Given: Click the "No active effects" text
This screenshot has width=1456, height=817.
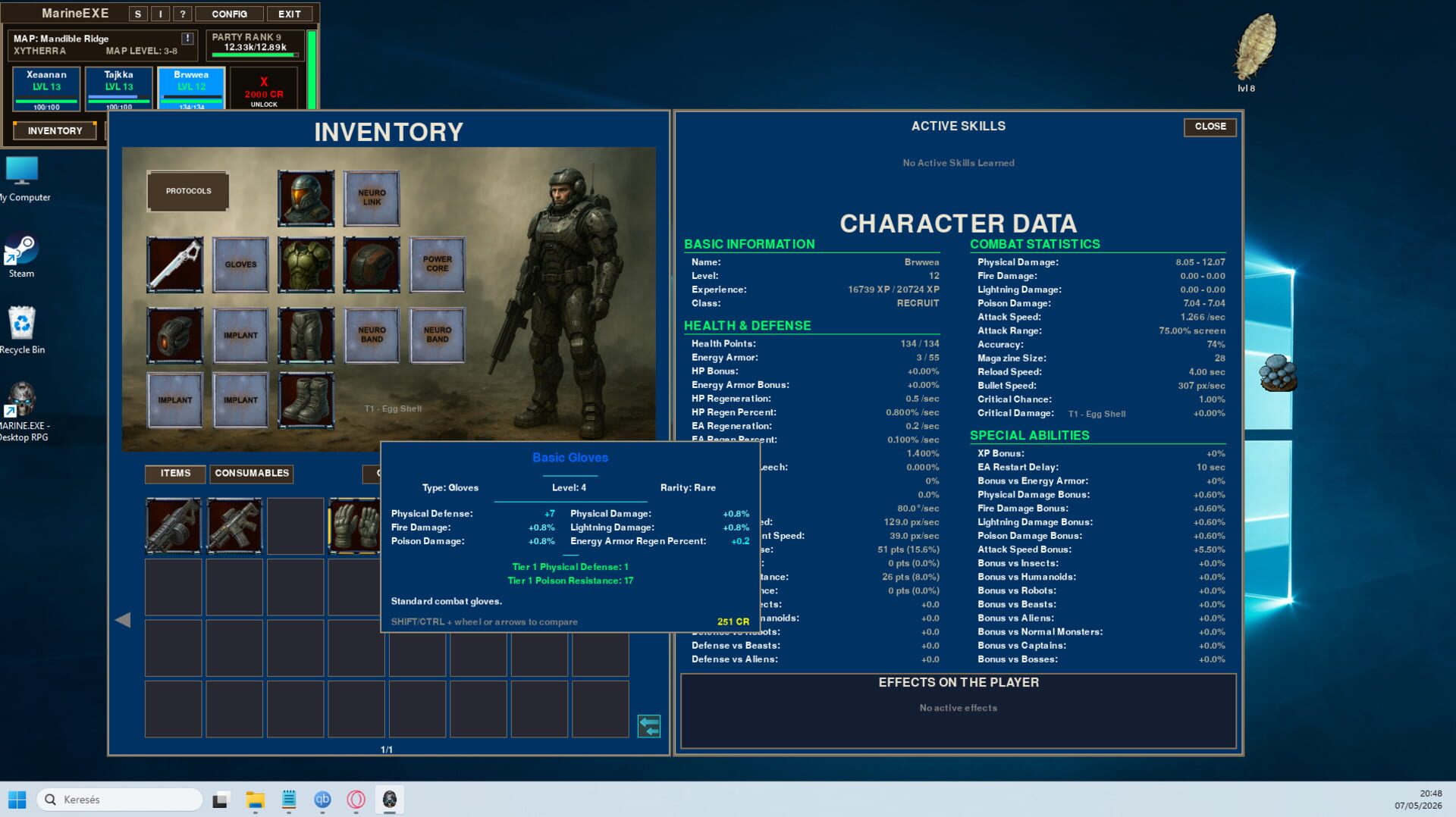Looking at the screenshot, I should tap(959, 708).
